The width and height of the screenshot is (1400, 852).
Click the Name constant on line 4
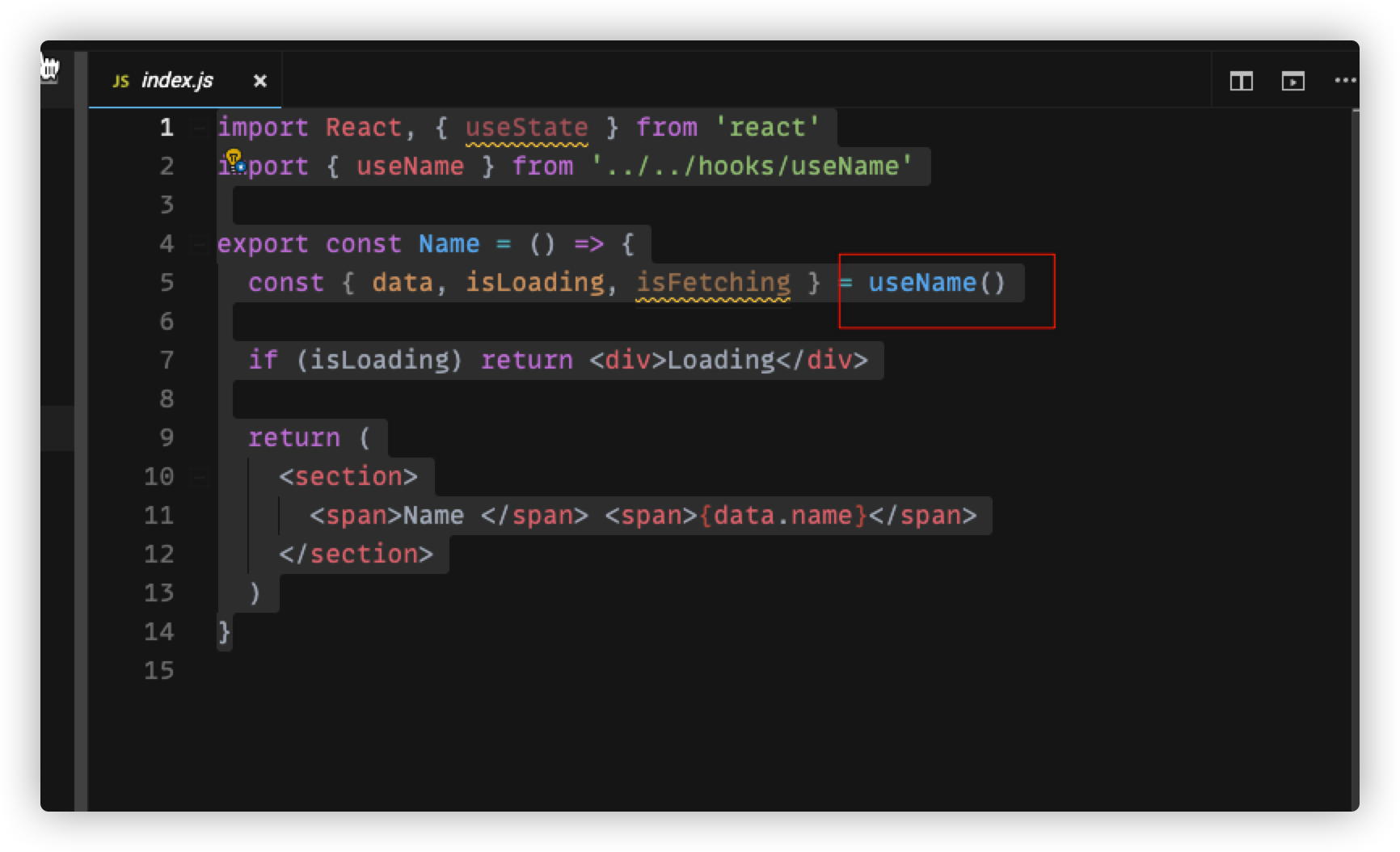point(449,244)
